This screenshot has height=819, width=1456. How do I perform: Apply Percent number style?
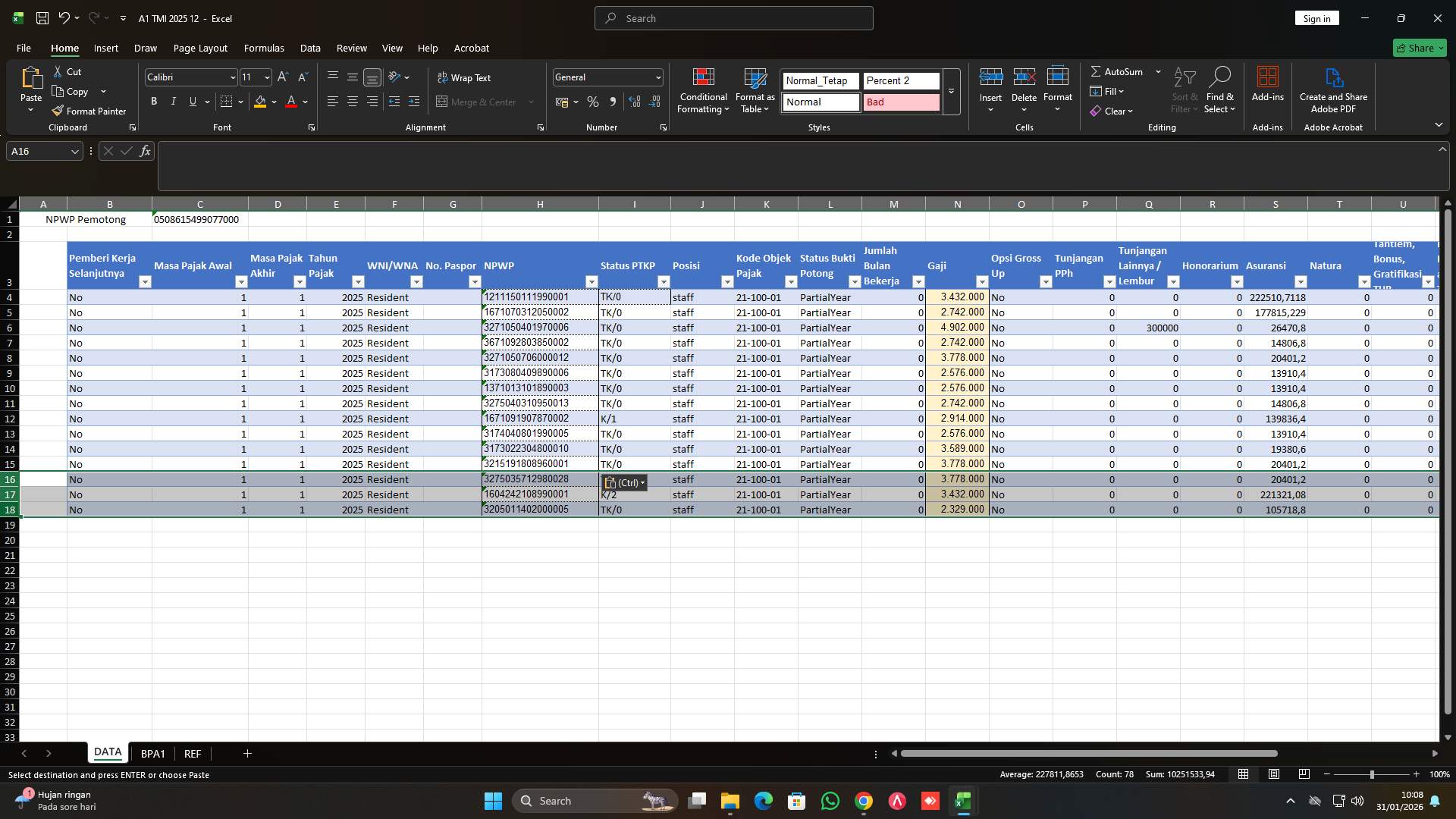[x=593, y=102]
